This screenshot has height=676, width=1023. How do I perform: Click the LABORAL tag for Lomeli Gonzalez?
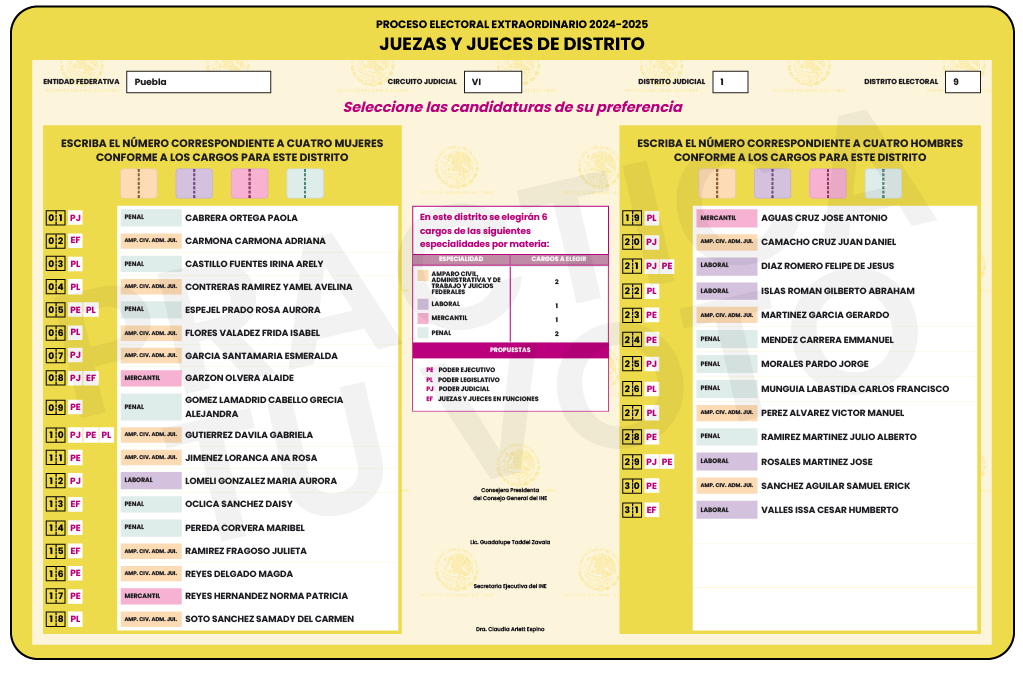coord(151,480)
